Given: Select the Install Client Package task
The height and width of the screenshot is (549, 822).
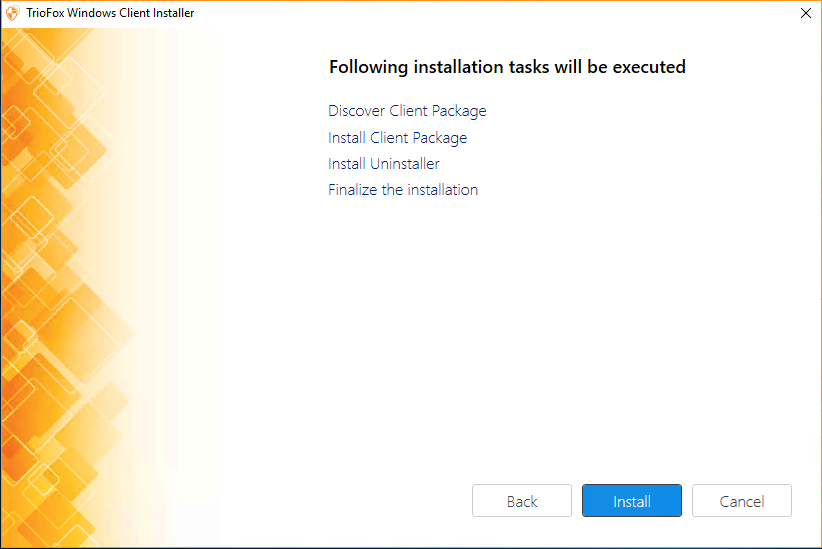Looking at the screenshot, I should coord(397,138).
